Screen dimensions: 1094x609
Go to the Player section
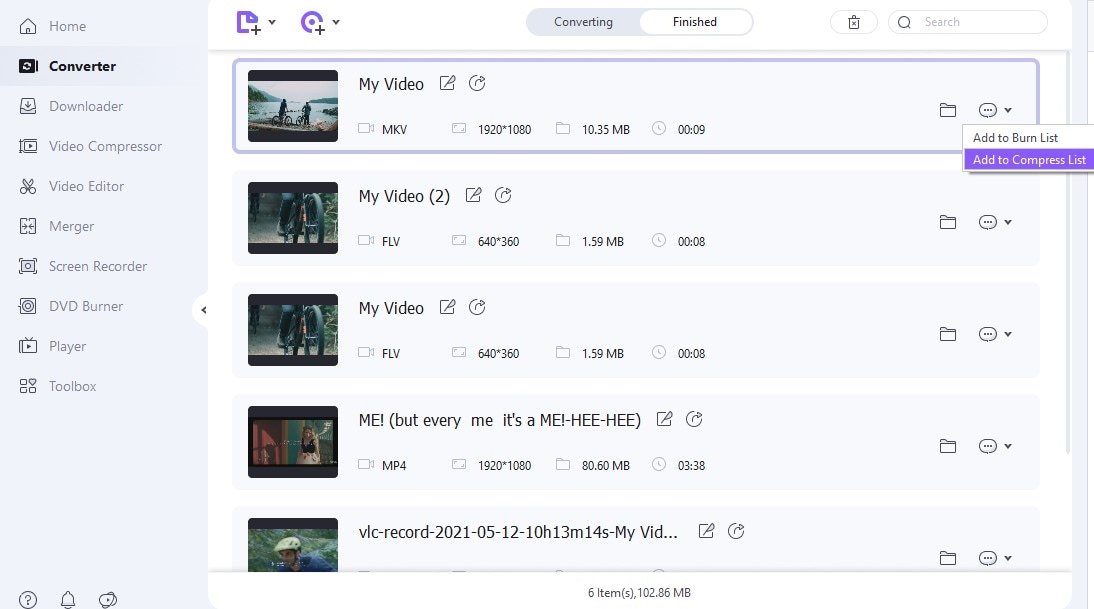[52, 346]
